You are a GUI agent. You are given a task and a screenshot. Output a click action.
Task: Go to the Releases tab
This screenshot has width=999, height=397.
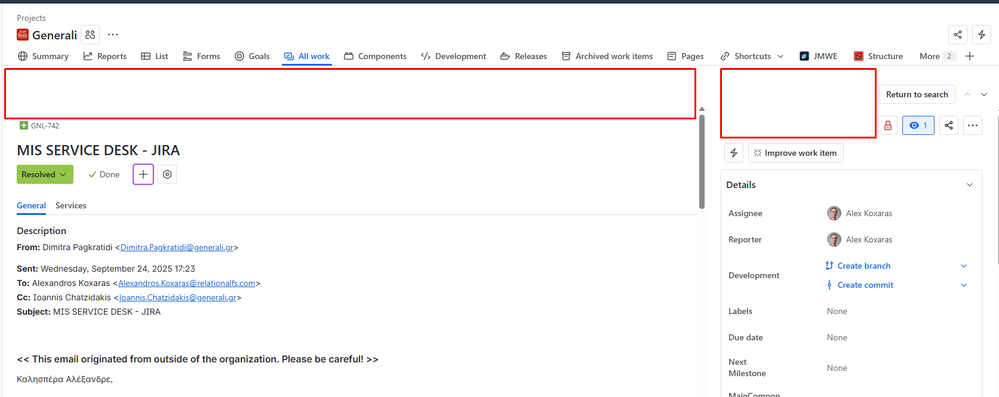point(524,56)
